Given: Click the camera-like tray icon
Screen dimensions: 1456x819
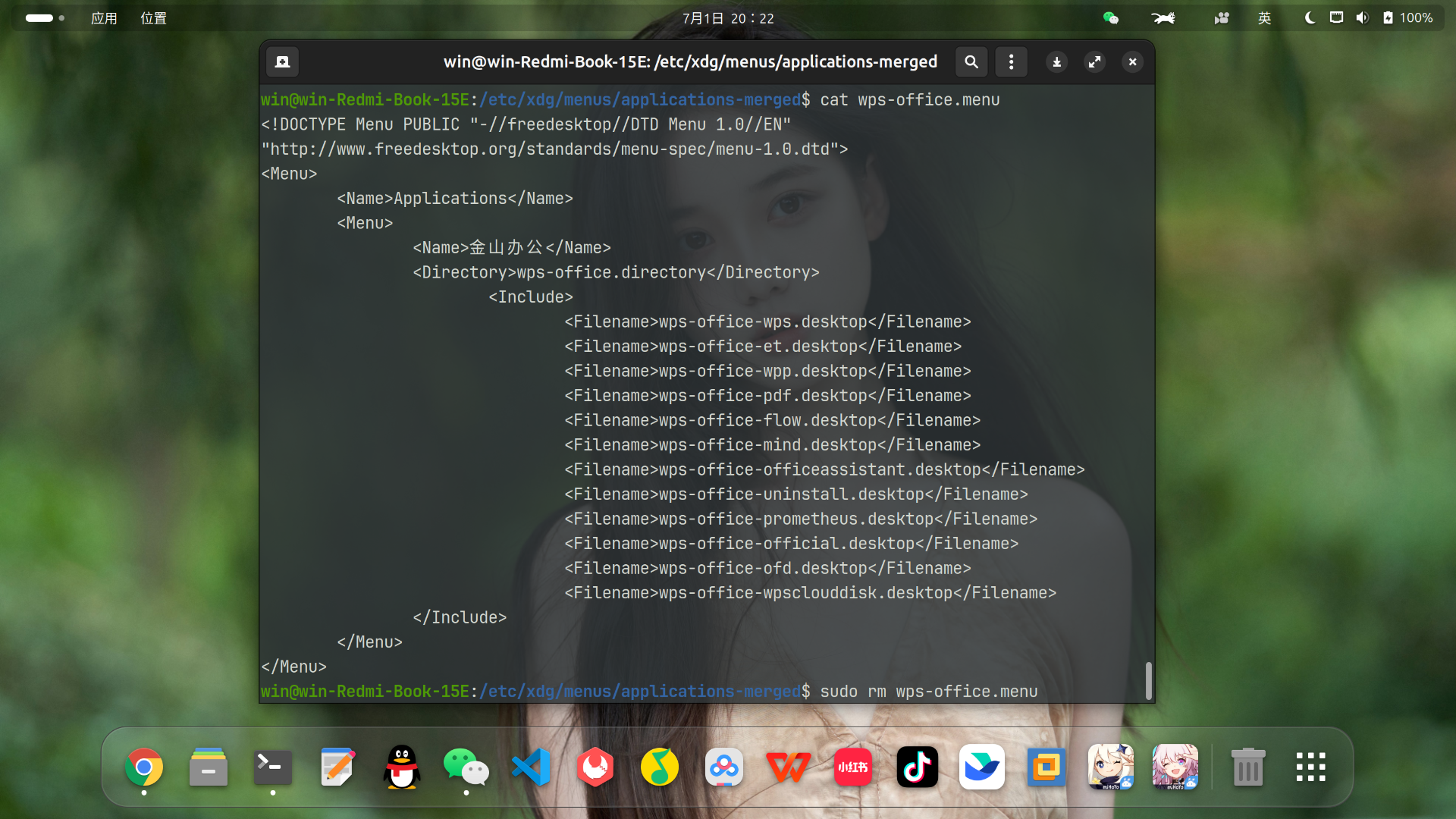Looking at the screenshot, I should 1222,18.
